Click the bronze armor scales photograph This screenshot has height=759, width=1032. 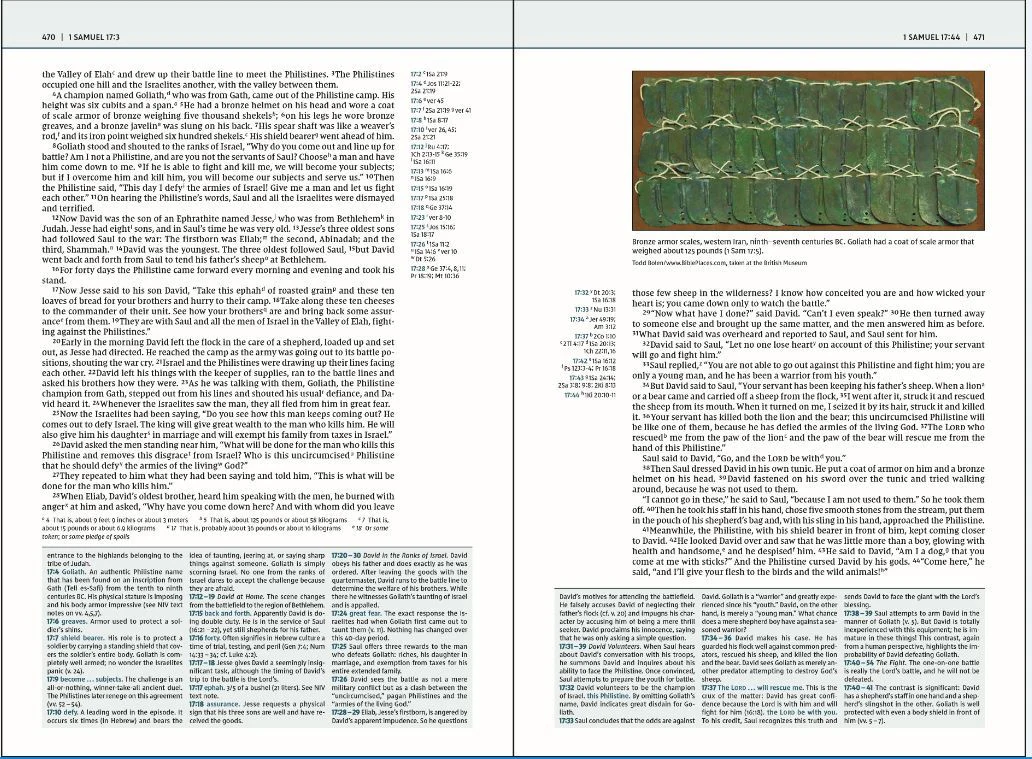808,151
